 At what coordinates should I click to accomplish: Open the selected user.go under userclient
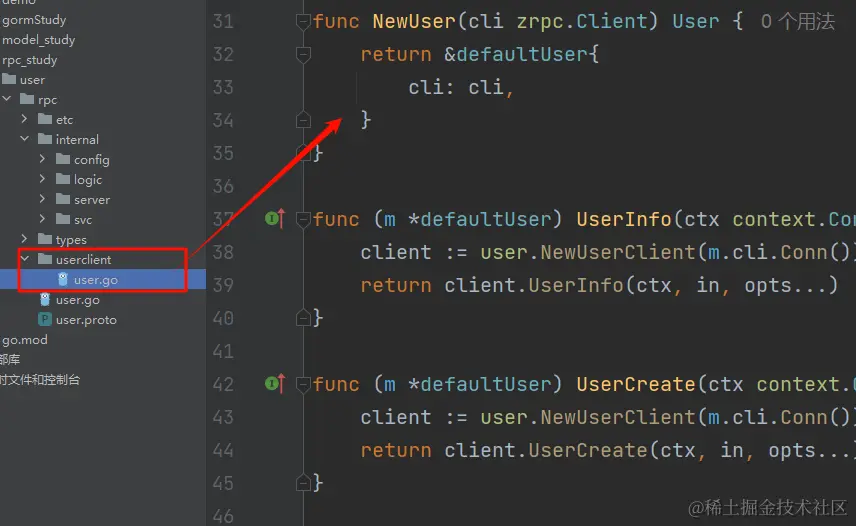(x=96, y=280)
